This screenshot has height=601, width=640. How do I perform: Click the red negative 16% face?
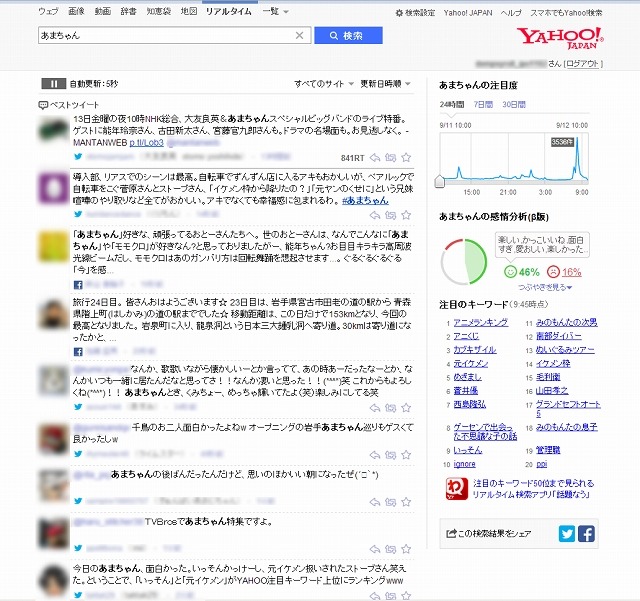(553, 272)
